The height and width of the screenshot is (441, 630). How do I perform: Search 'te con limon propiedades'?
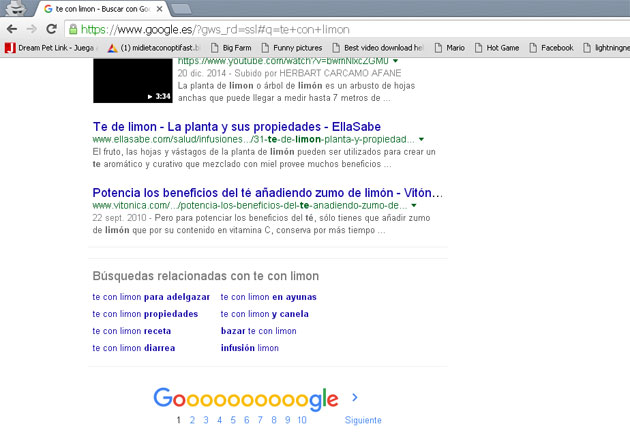click(x=145, y=314)
